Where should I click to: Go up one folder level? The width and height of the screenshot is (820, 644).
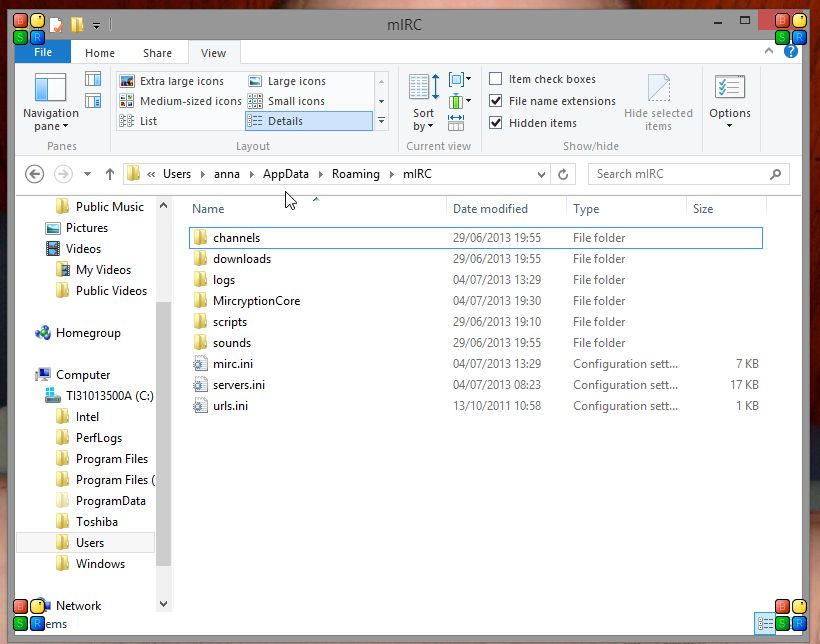click(x=109, y=174)
